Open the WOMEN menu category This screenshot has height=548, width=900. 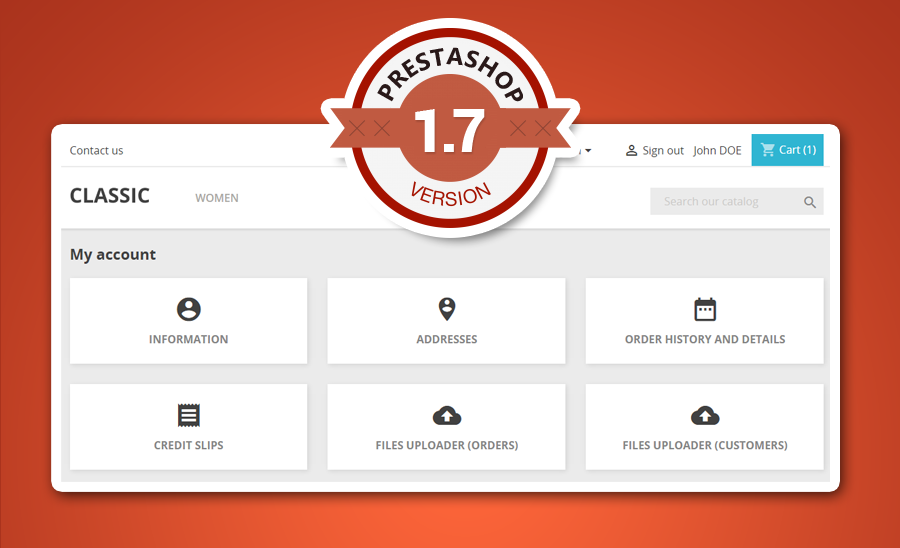(217, 198)
